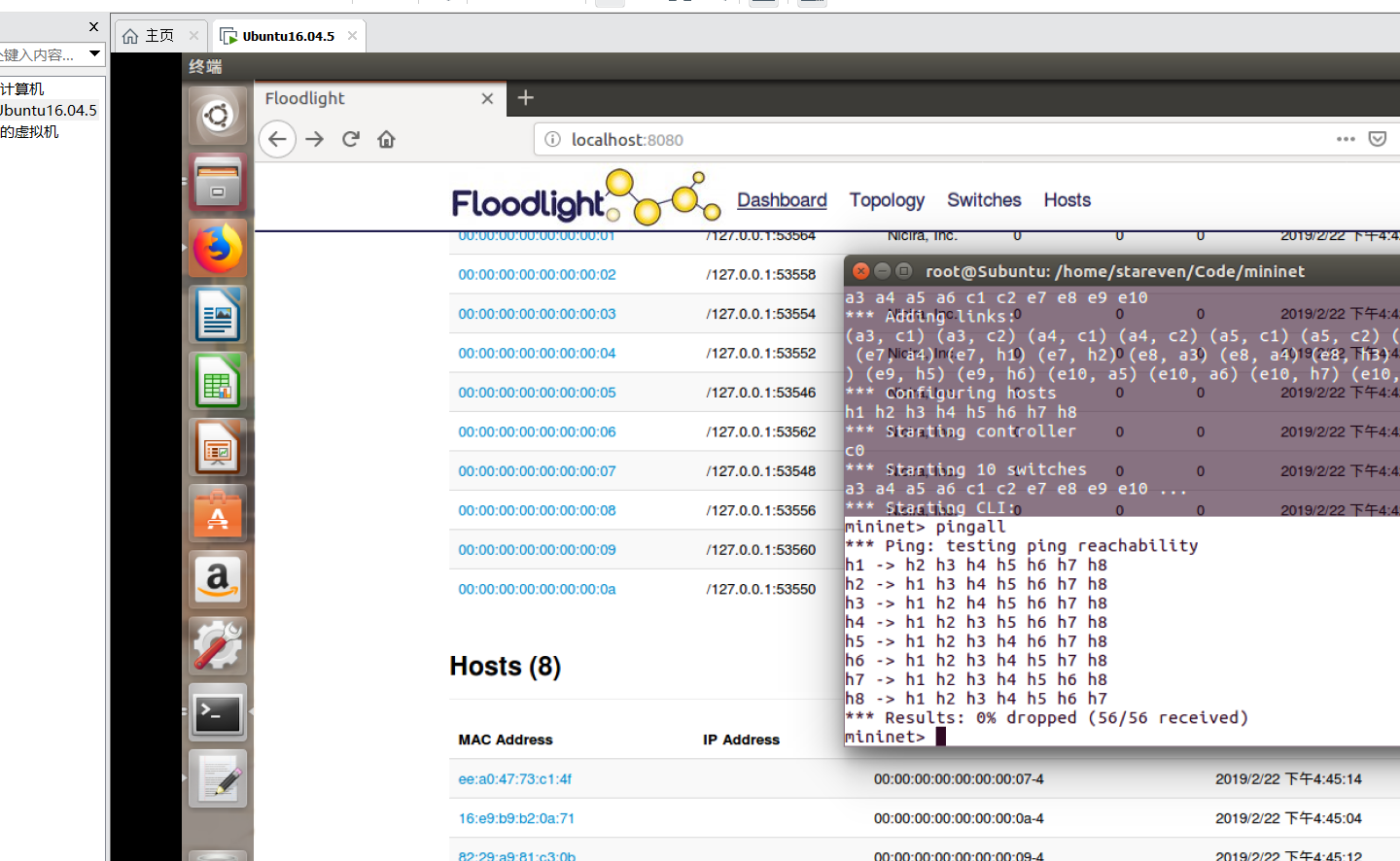Close the VMware library sidebar
This screenshot has width=1400, height=861.
(x=93, y=26)
